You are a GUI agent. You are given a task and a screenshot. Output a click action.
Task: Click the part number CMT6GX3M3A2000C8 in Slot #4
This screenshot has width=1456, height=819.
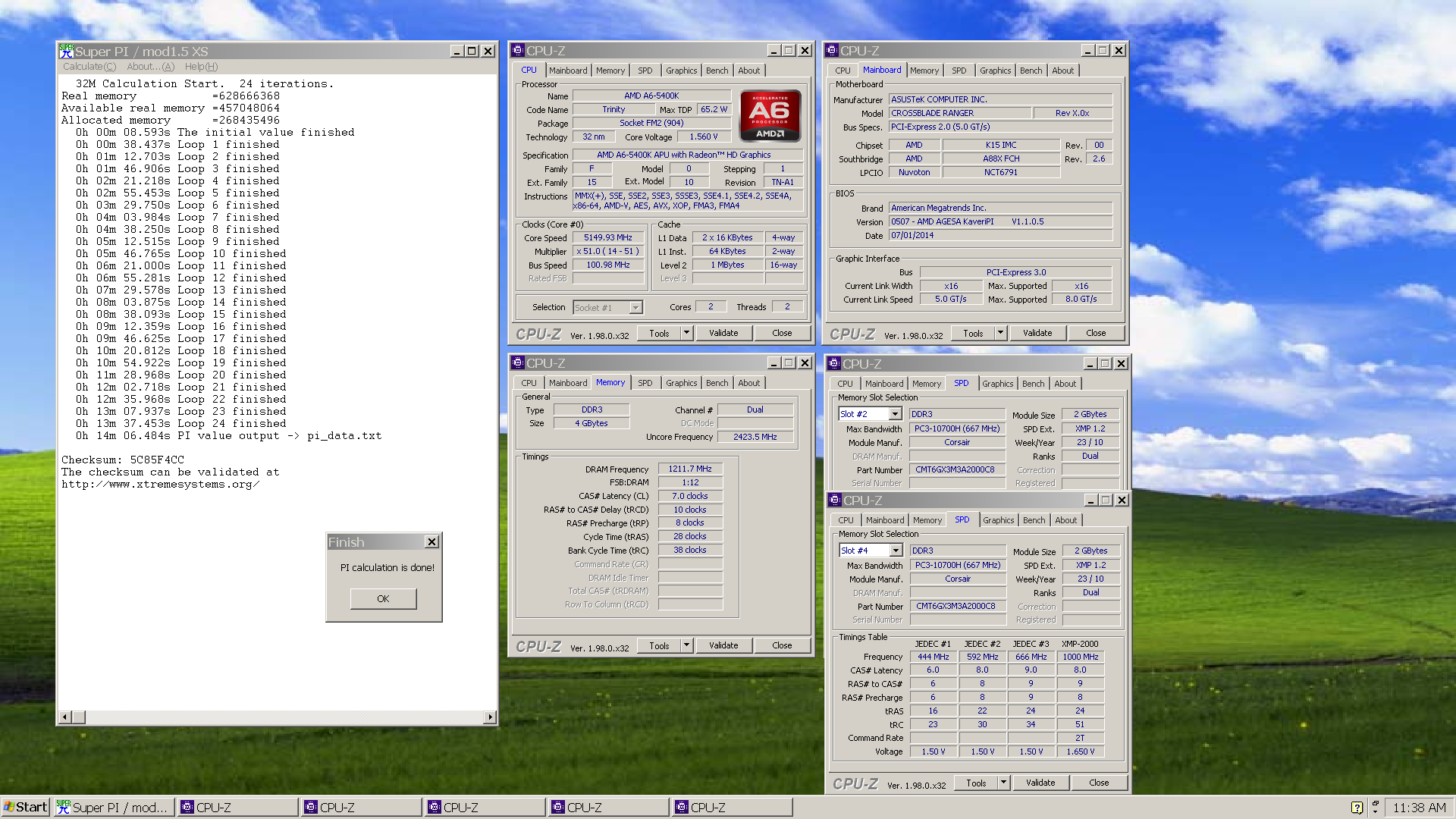coord(957,606)
